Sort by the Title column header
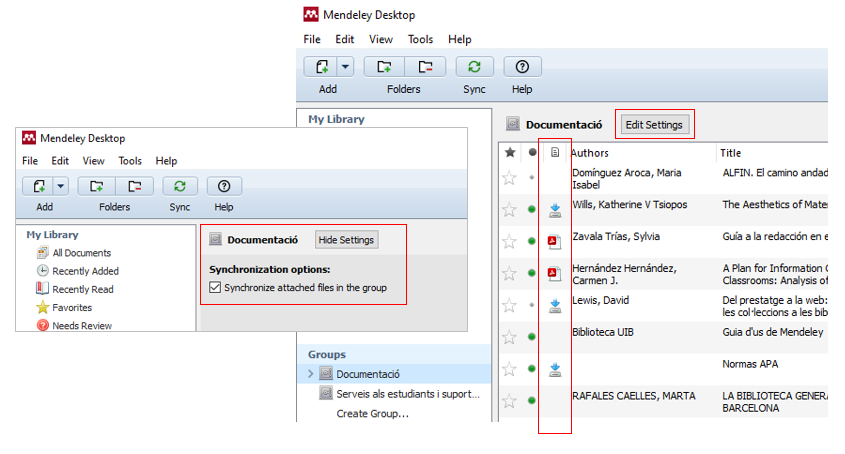Viewport: 845px width, 454px height. tap(731, 153)
